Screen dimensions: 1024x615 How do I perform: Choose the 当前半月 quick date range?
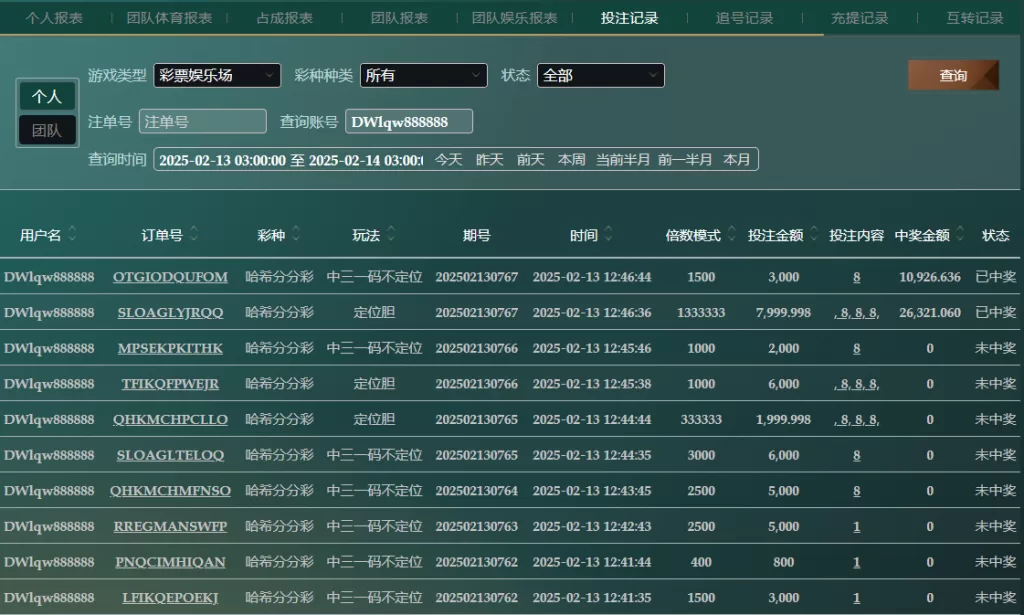click(623, 160)
